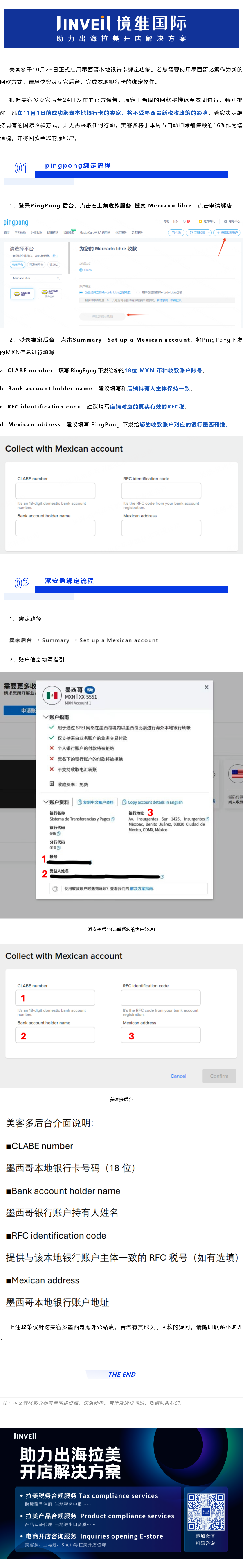
Task: Click CLABE number field in form above Cancel
Action: (55, 998)
